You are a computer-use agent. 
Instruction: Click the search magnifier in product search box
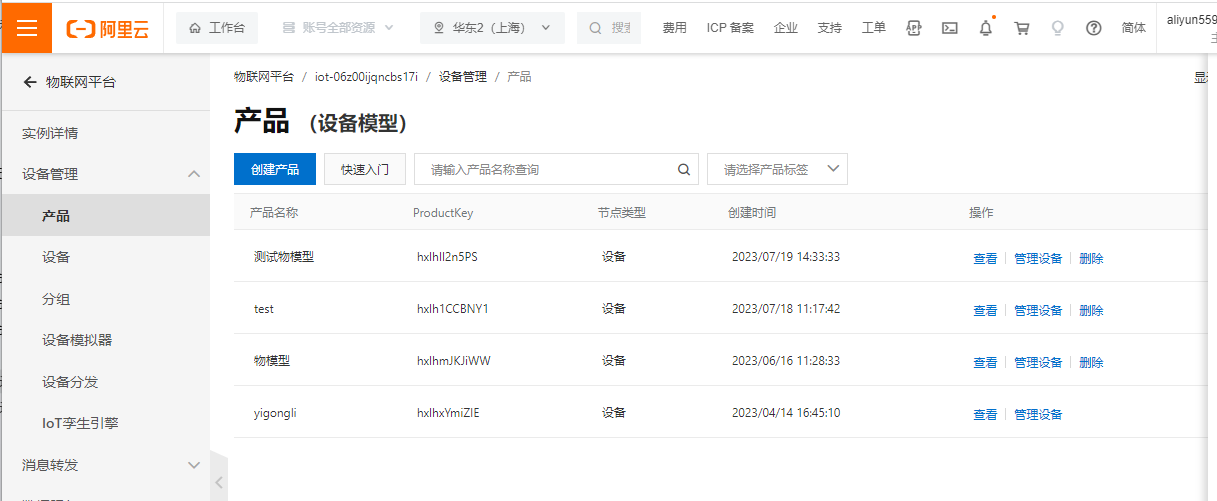(684, 170)
